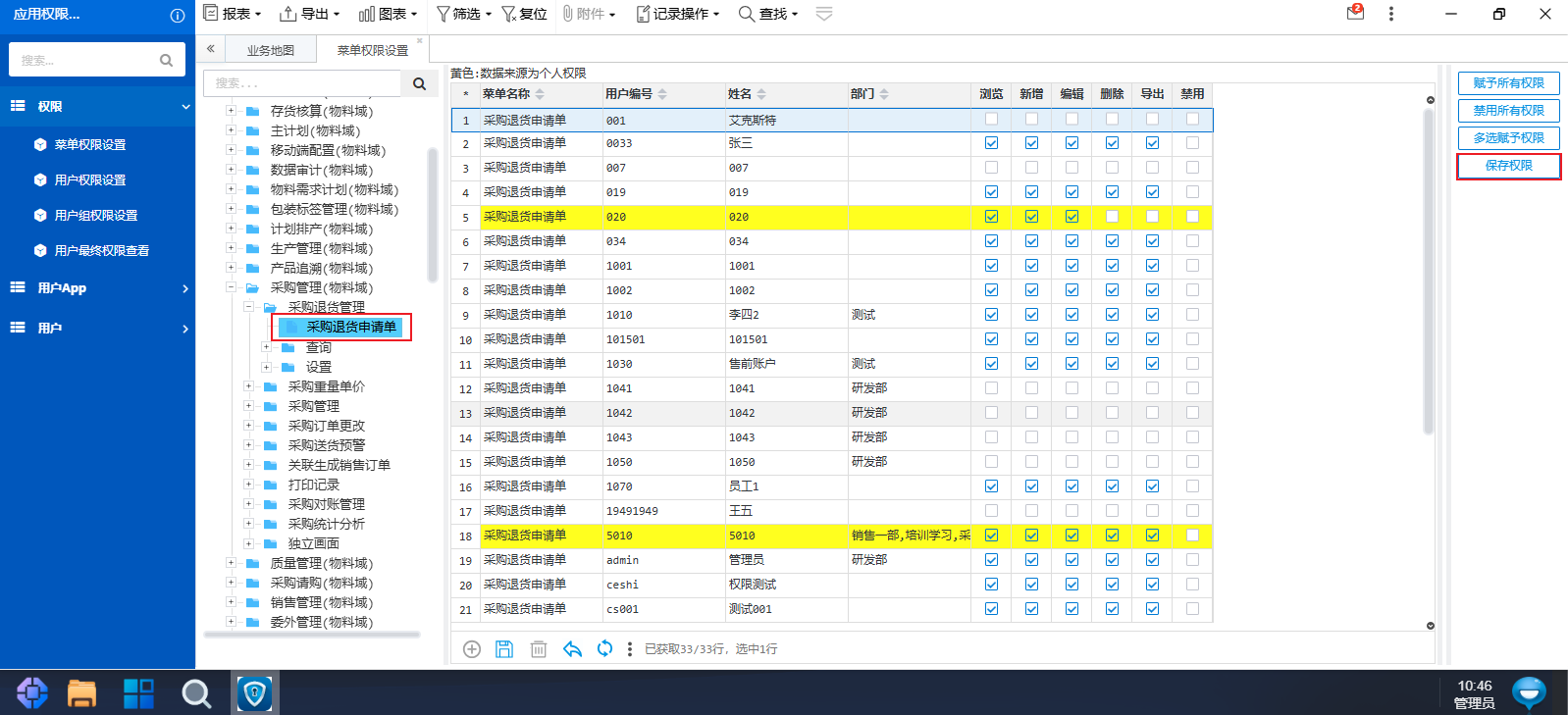This screenshot has width=1568, height=715.
Task: Click the toolbar overflow icon after 查找
Action: pyautogui.click(x=824, y=14)
